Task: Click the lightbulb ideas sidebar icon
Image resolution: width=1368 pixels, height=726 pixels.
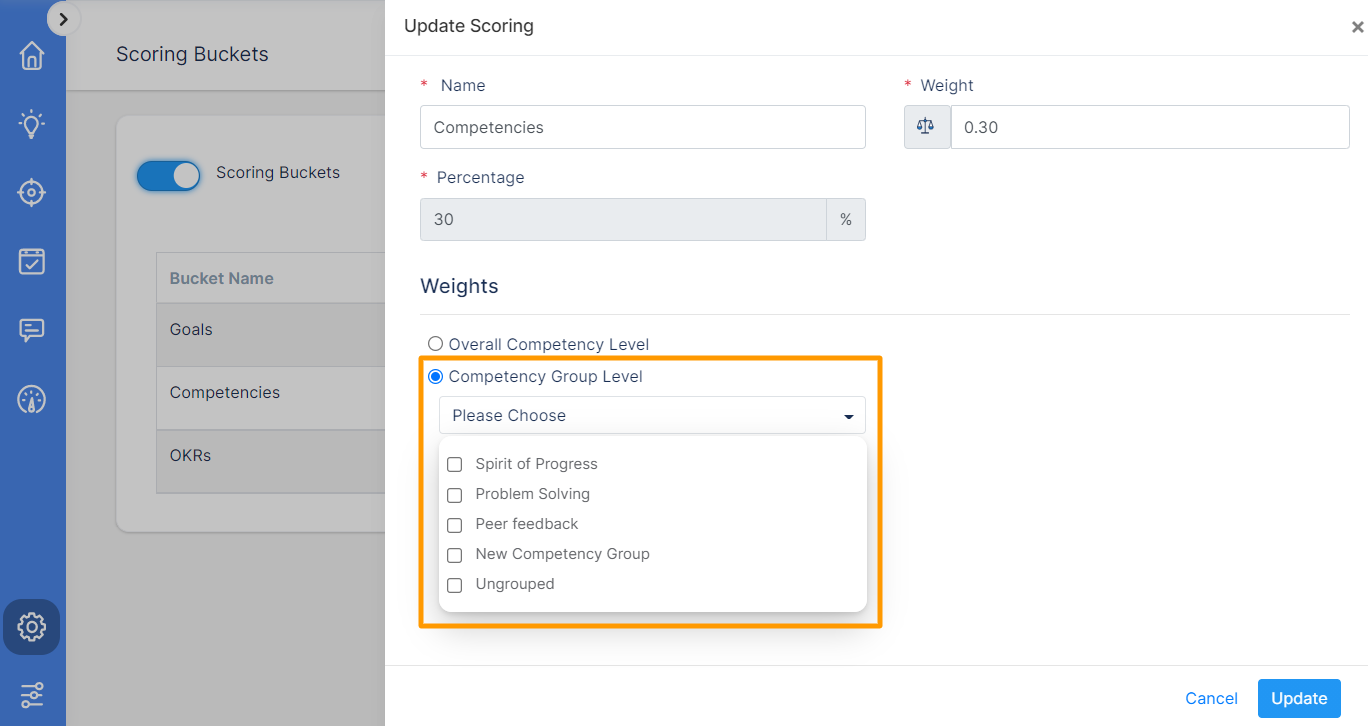Action: click(32, 125)
